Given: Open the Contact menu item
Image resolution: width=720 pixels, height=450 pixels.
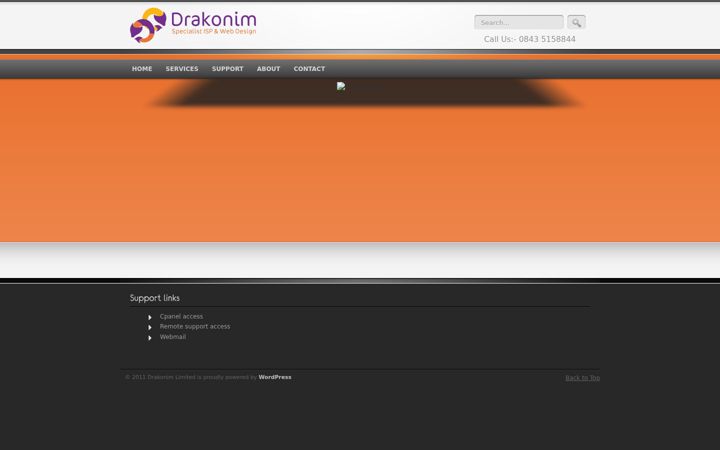Looking at the screenshot, I should click(x=309, y=69).
